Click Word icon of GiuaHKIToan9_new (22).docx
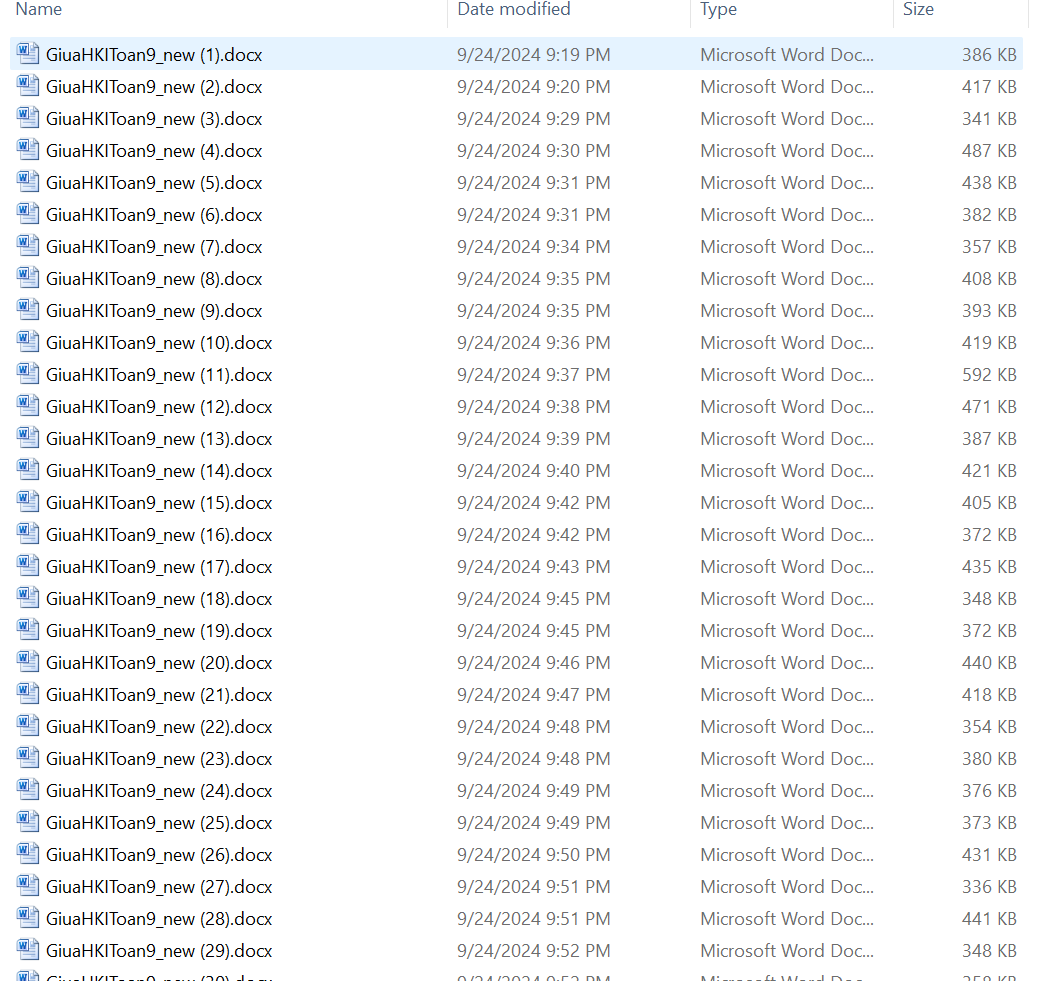 click(28, 726)
